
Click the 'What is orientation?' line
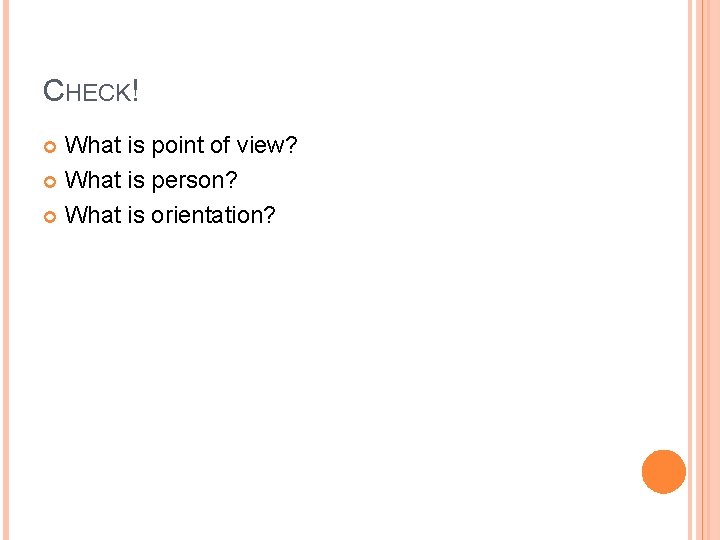click(x=170, y=215)
